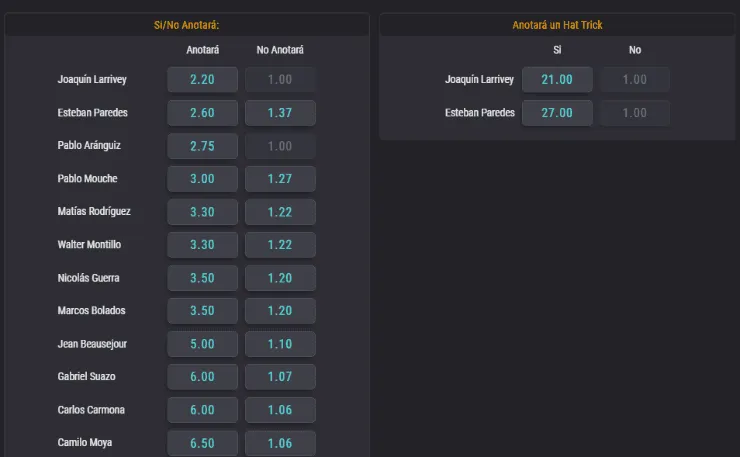Choose Nicolás Guerra Anotará odds 3.50
The width and height of the screenshot is (740, 457).
point(203,278)
